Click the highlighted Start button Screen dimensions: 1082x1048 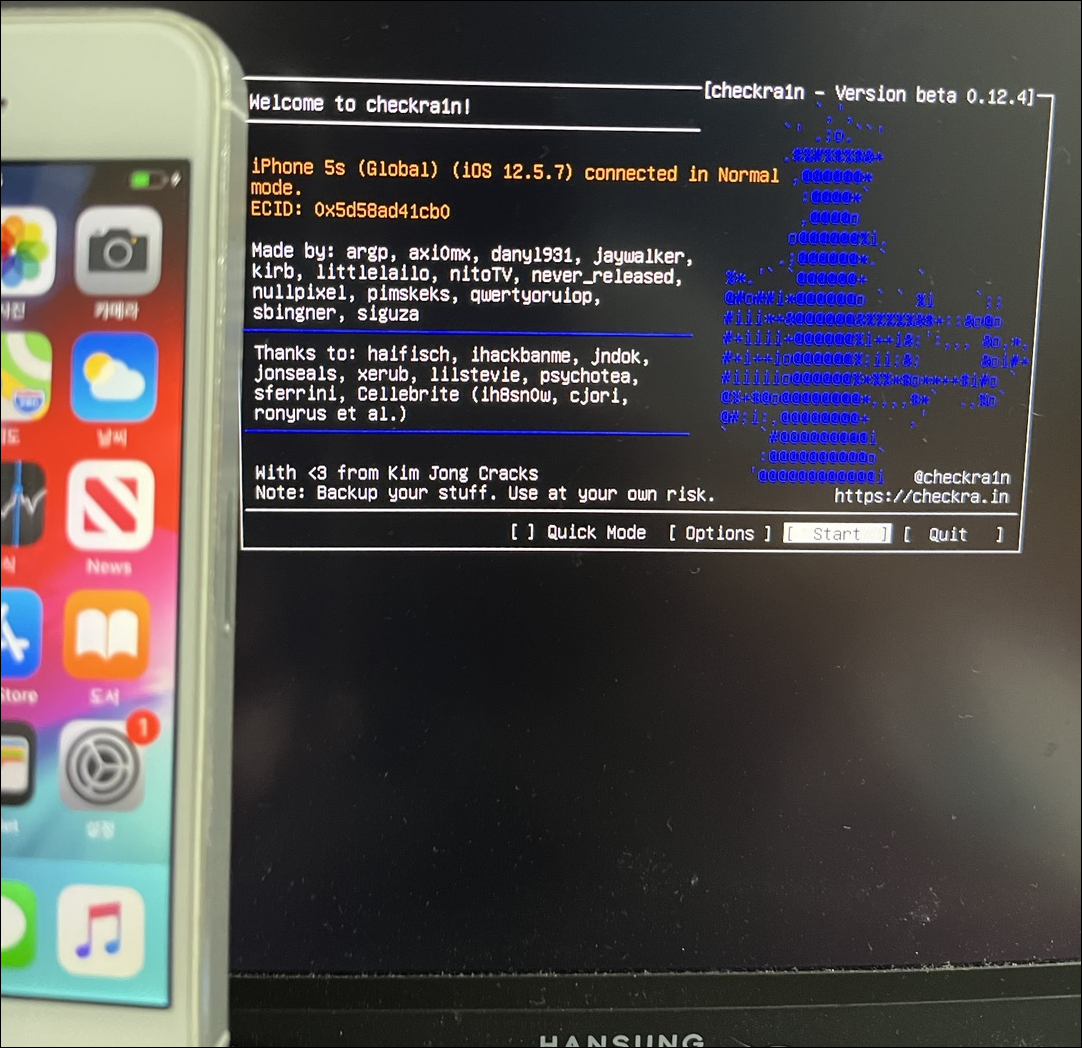click(x=837, y=533)
